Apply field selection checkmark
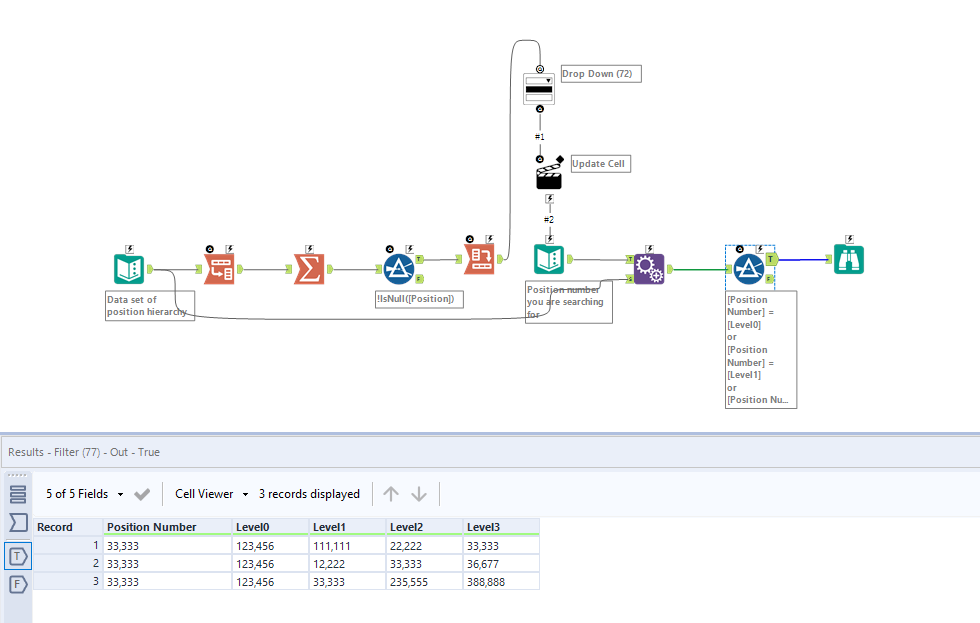This screenshot has height=623, width=980. pos(142,494)
